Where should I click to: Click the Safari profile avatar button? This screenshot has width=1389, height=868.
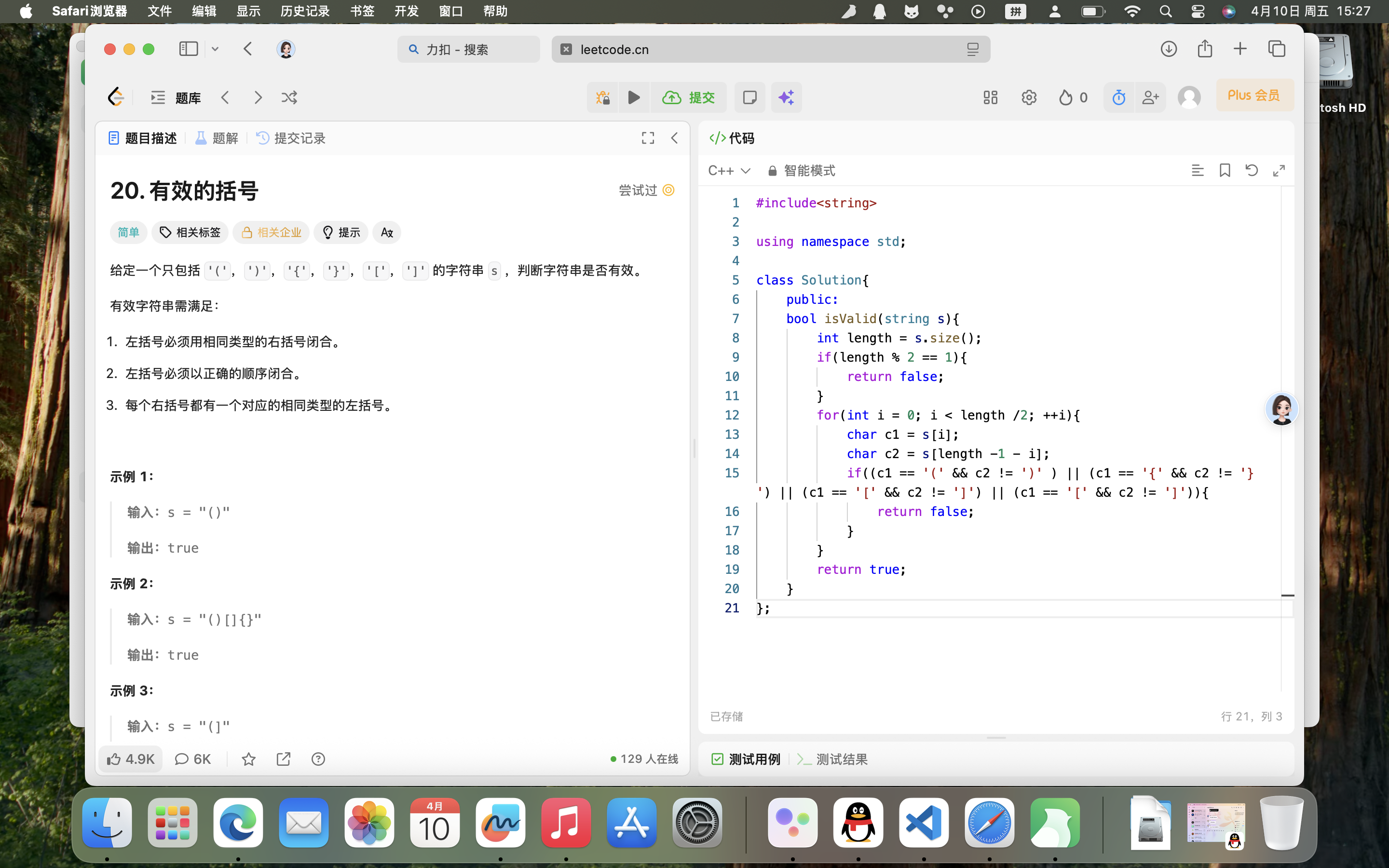tap(285, 49)
